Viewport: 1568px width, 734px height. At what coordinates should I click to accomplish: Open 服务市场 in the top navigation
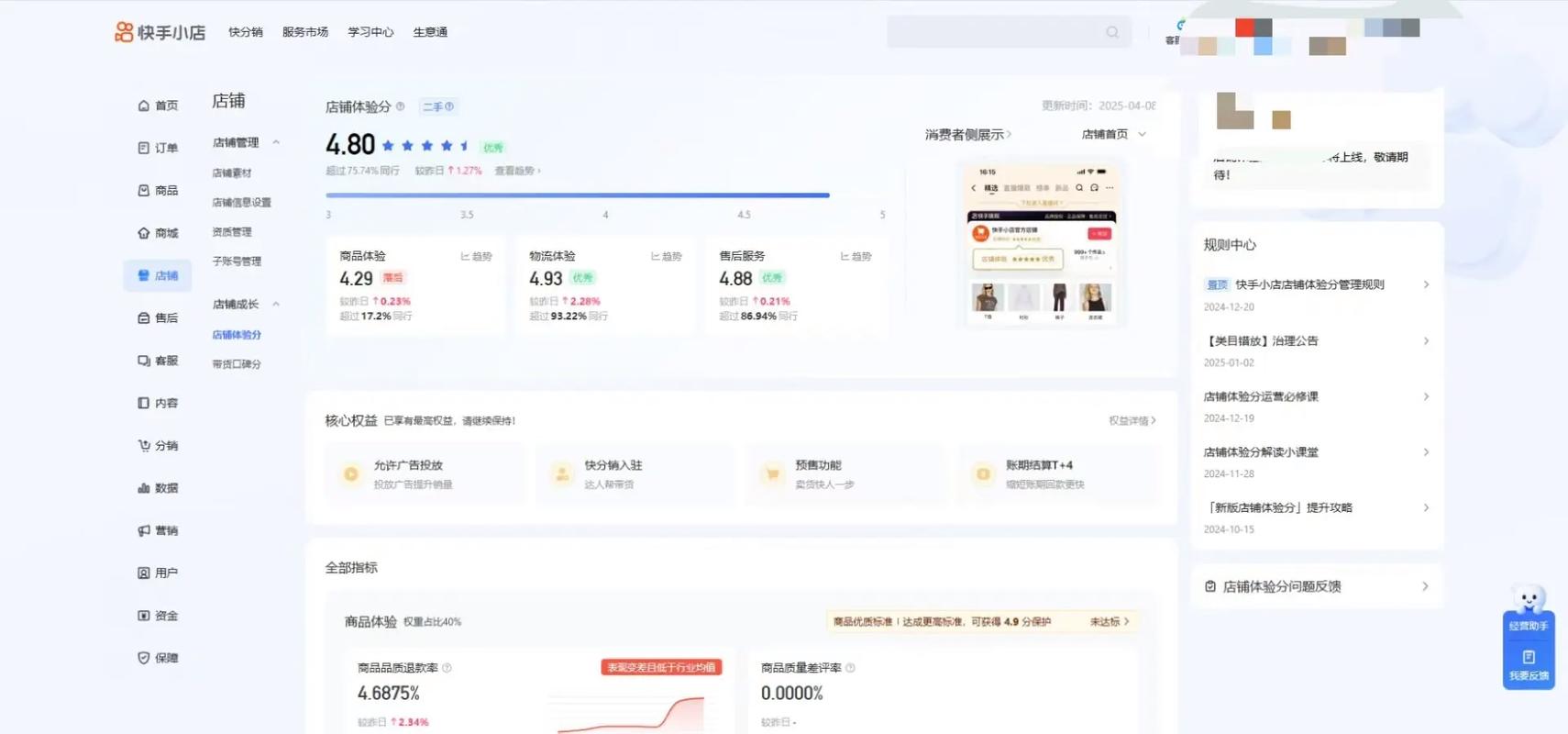point(305,32)
